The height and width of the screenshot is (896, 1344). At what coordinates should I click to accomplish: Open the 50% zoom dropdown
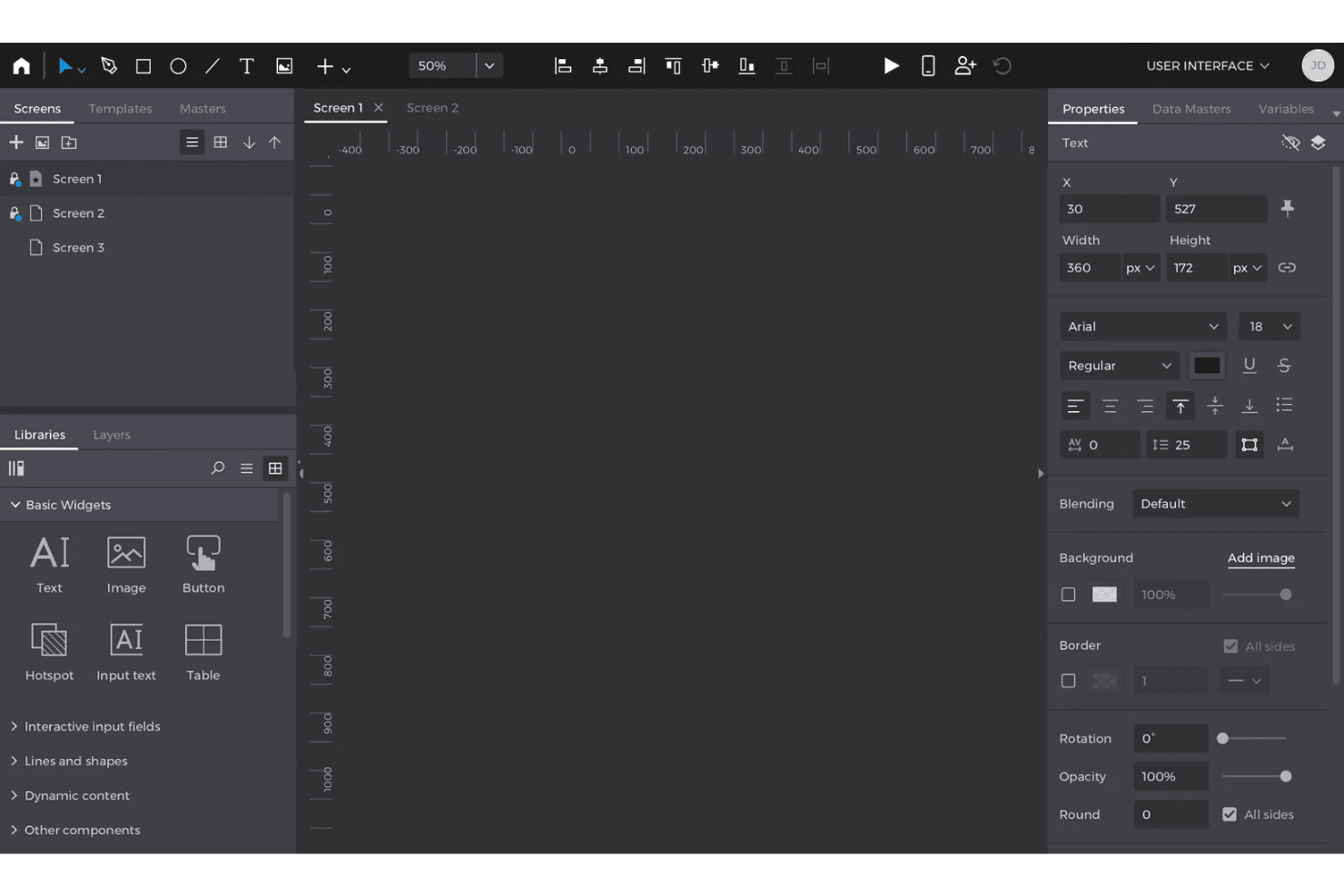489,66
